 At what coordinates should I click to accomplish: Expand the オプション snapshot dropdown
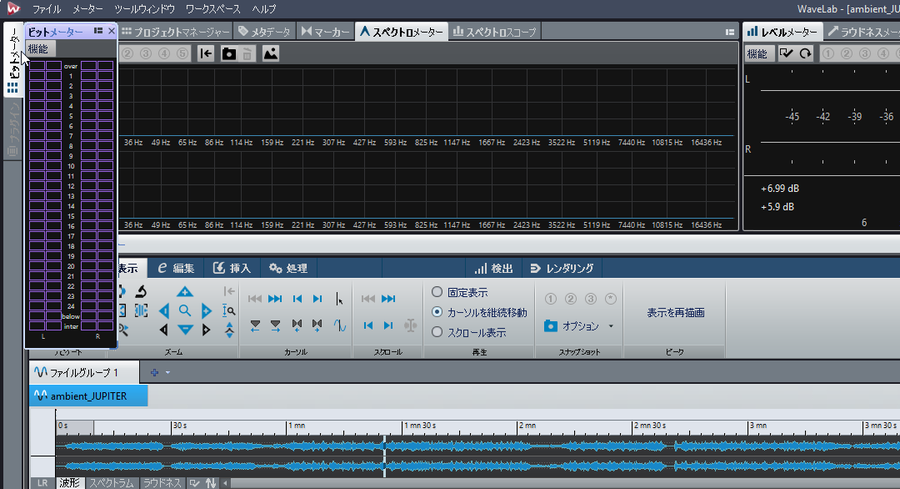coord(611,326)
